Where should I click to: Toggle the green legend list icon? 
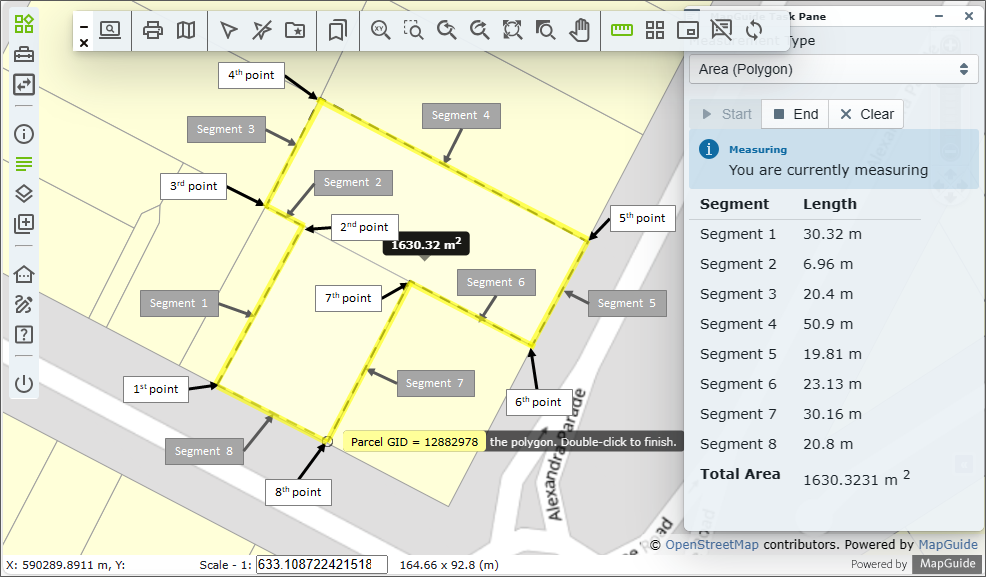pyautogui.click(x=24, y=164)
